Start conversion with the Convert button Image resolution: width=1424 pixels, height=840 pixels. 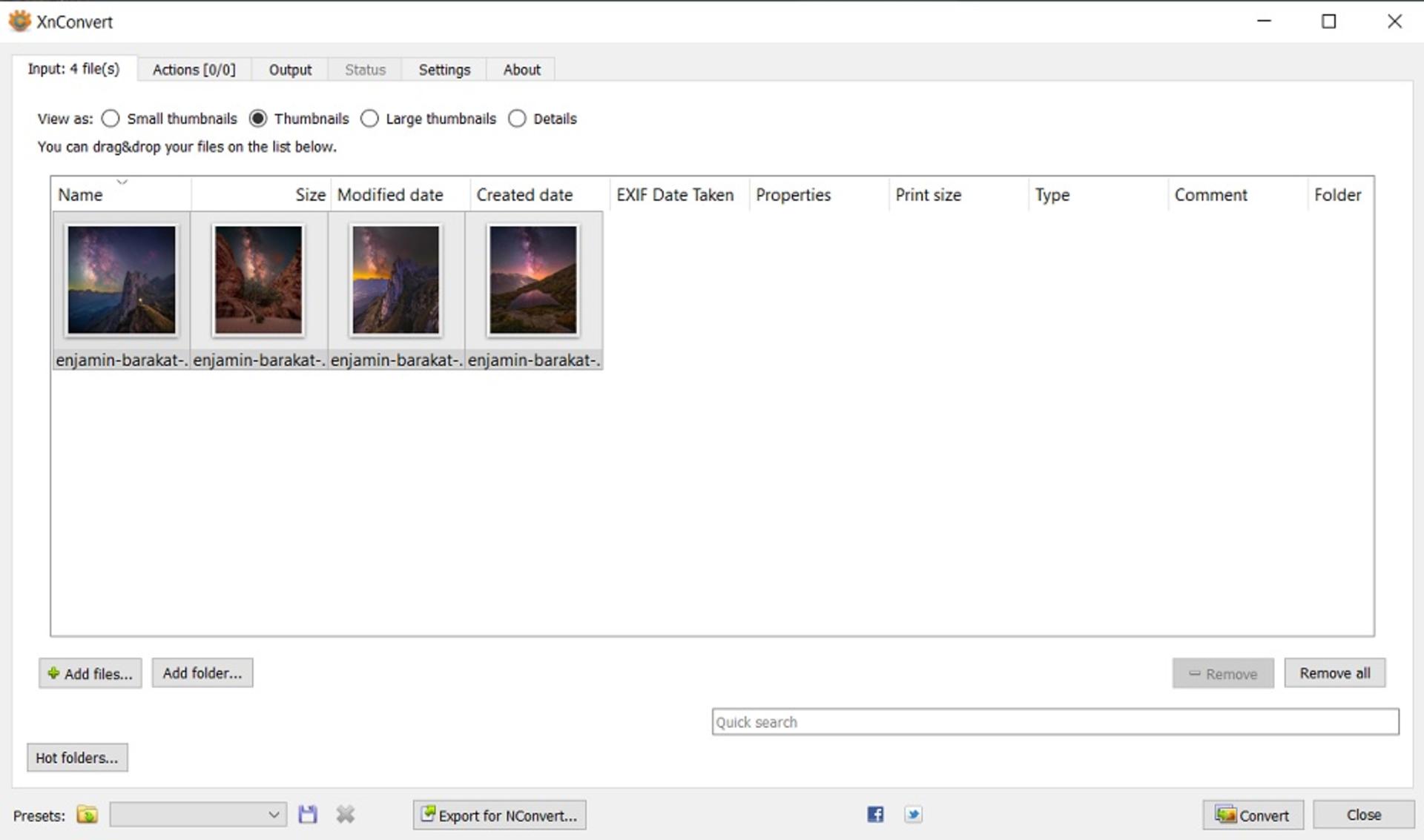pyautogui.click(x=1253, y=815)
